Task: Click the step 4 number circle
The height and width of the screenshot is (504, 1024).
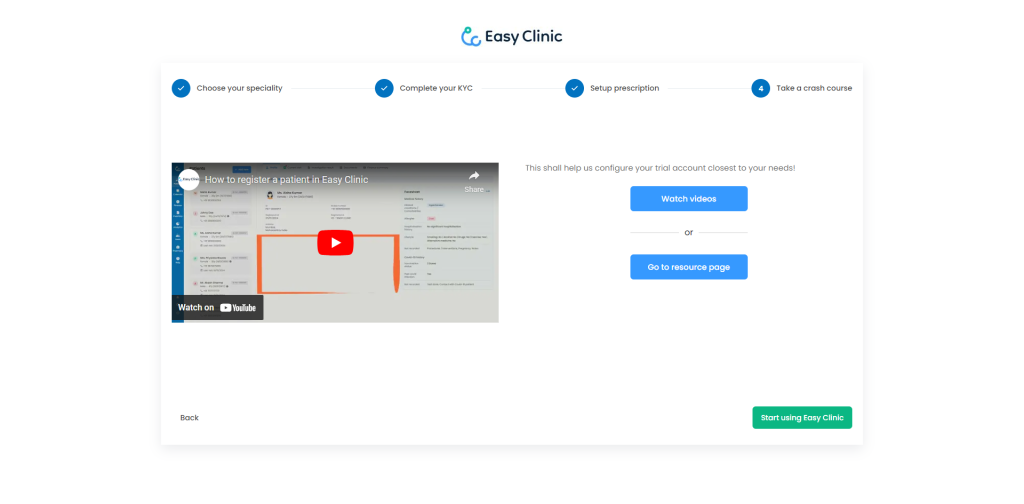Action: (x=761, y=88)
